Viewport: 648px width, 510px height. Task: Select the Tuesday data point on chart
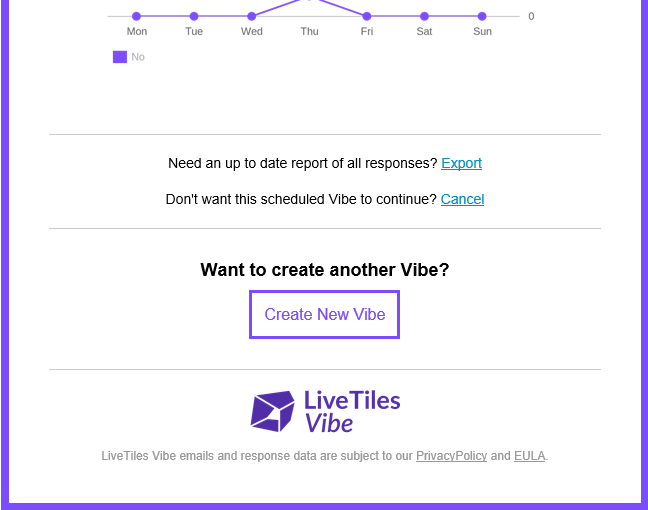[x=194, y=16]
